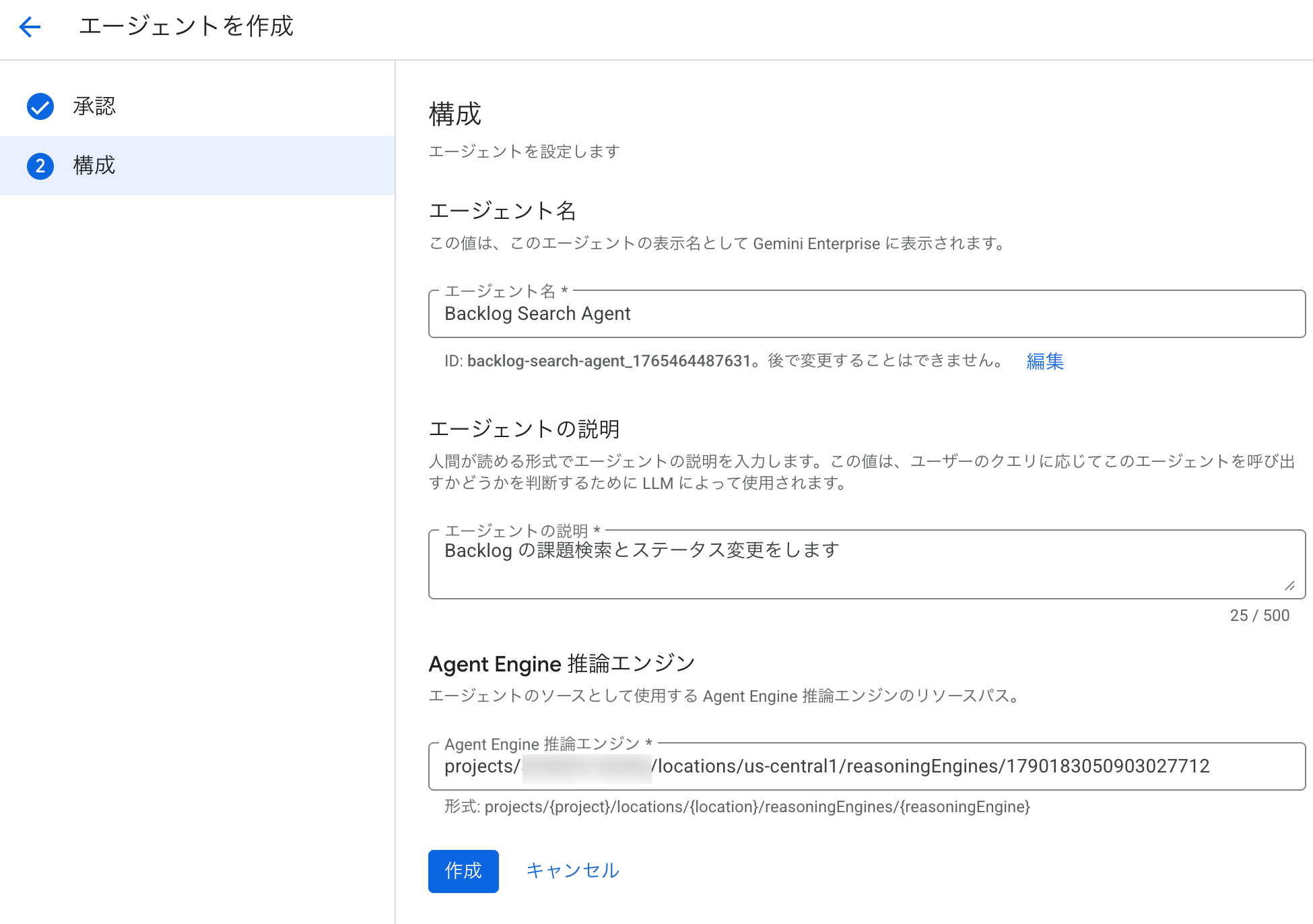Click the 編集 link next to the agent ID
The image size is (1313, 924).
(x=1044, y=362)
